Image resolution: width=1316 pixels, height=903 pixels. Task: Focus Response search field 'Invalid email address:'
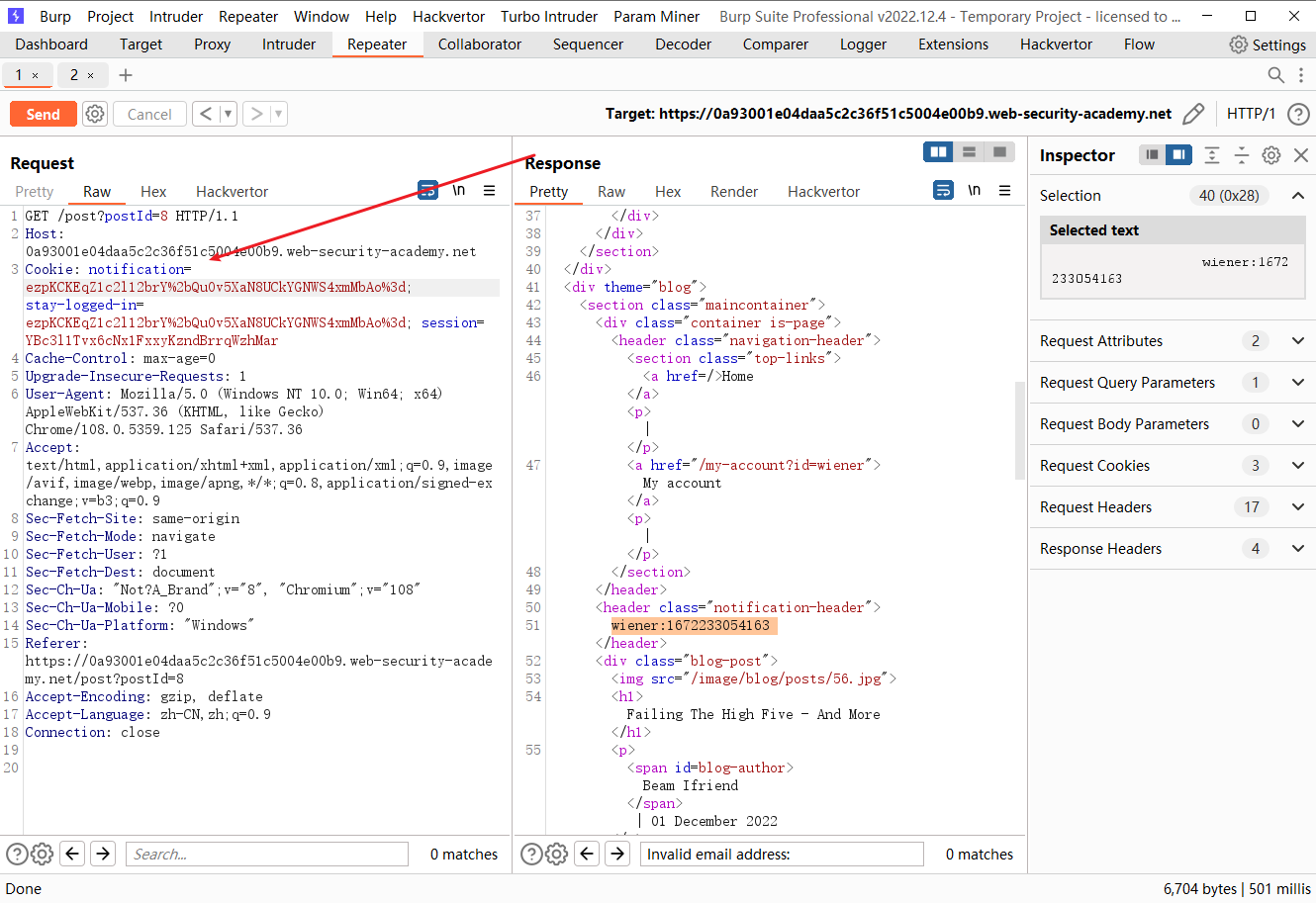tap(782, 854)
